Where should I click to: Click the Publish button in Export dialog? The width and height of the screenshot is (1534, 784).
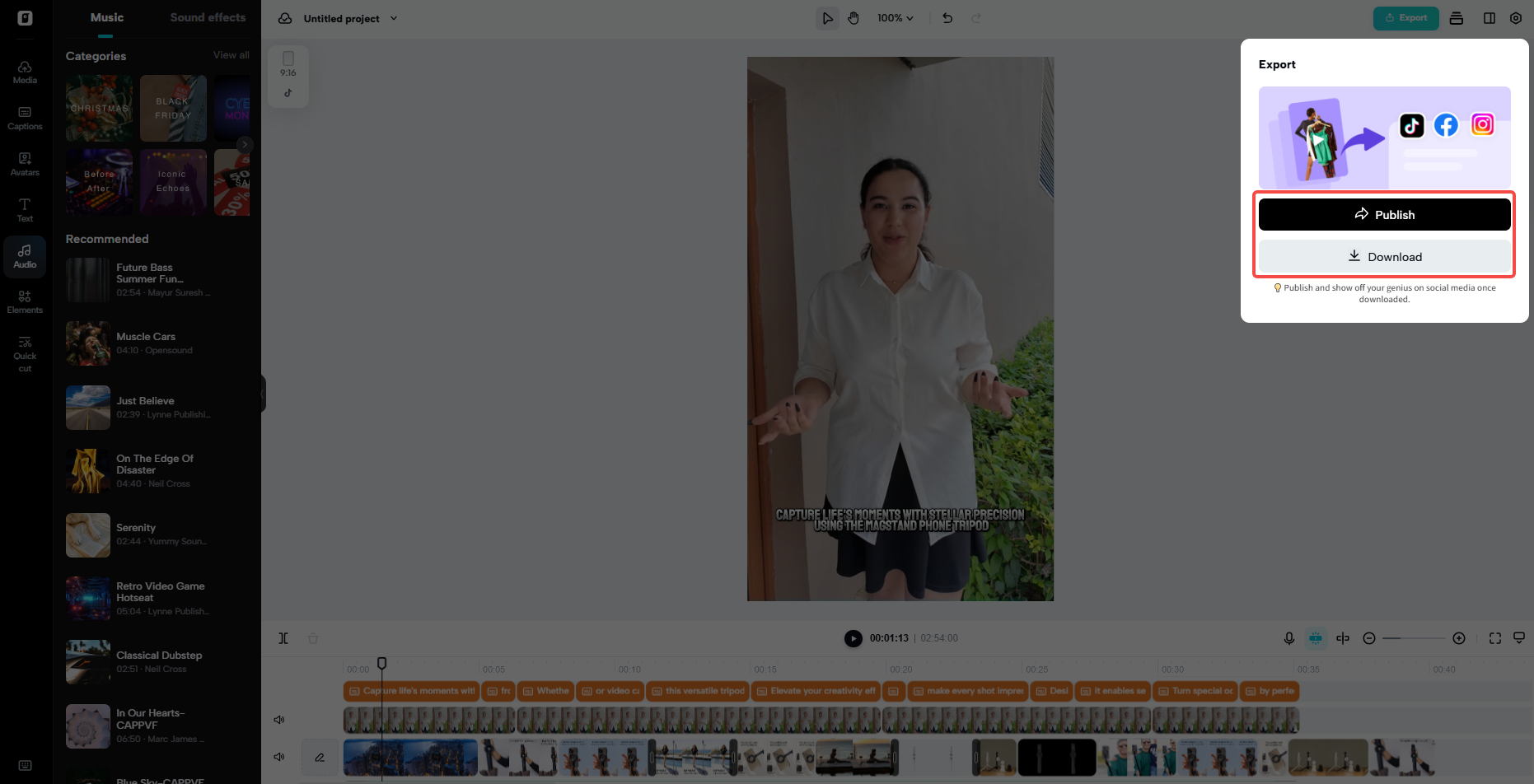pyautogui.click(x=1384, y=214)
